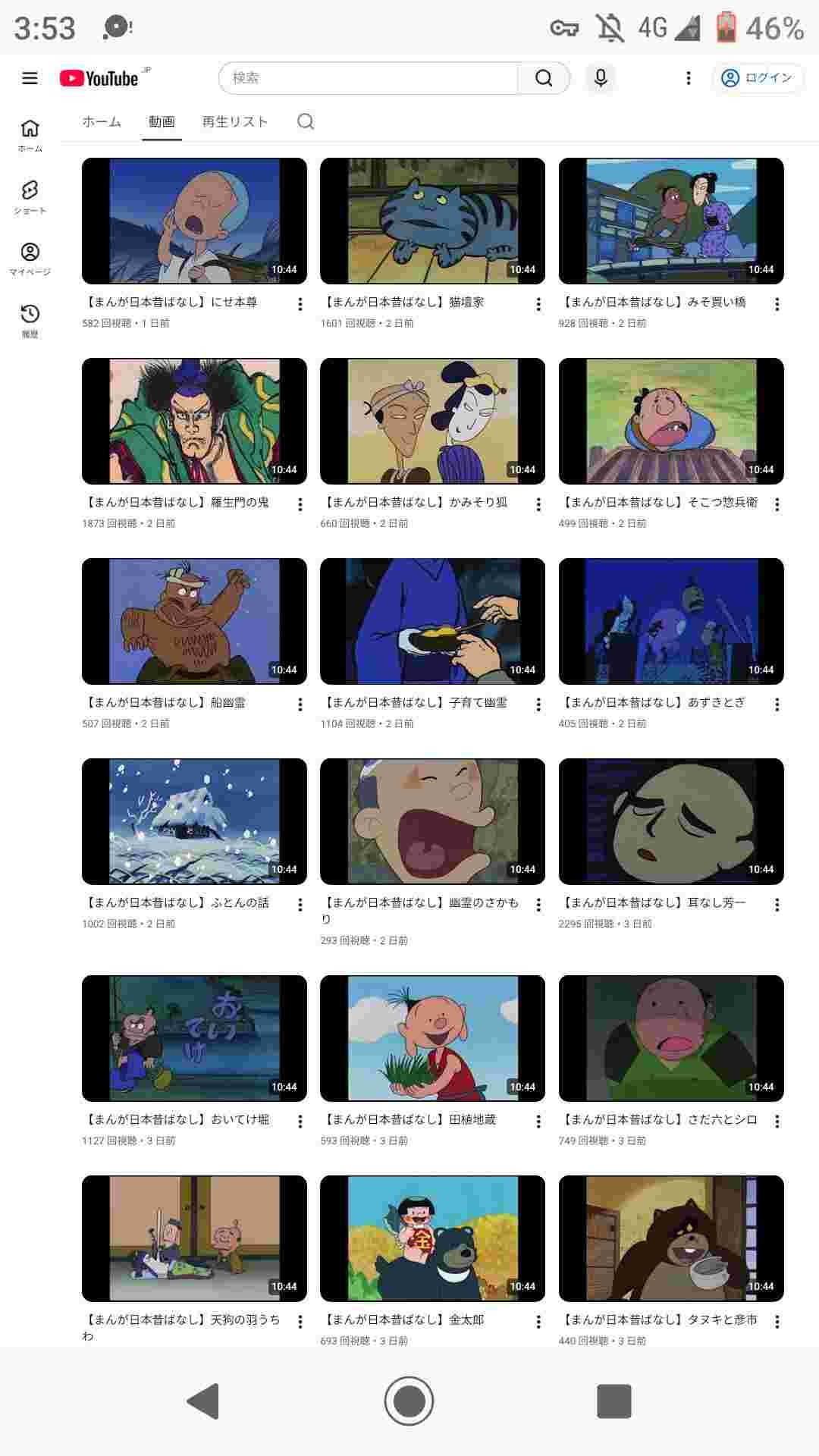
Task: Open options menu for にせ本尊 video
Action: tap(300, 304)
